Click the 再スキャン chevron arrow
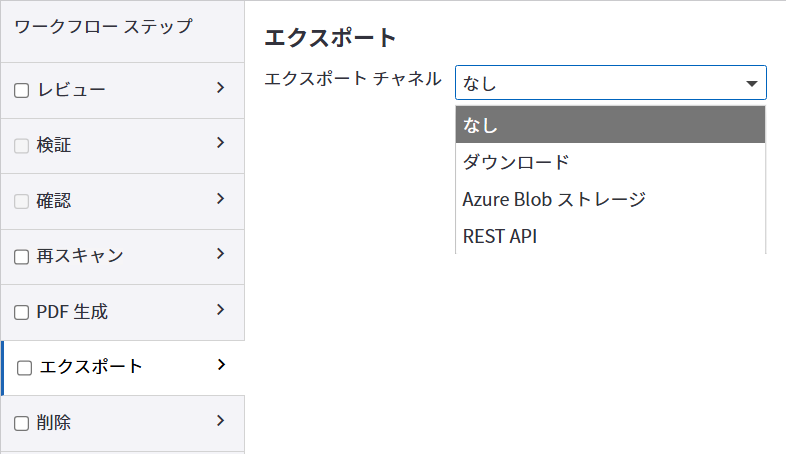The image size is (786, 454). coord(220,255)
